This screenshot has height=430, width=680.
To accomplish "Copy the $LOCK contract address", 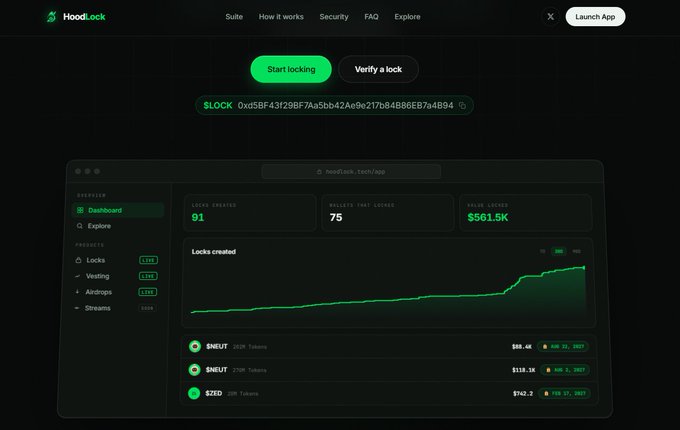I will coord(462,106).
